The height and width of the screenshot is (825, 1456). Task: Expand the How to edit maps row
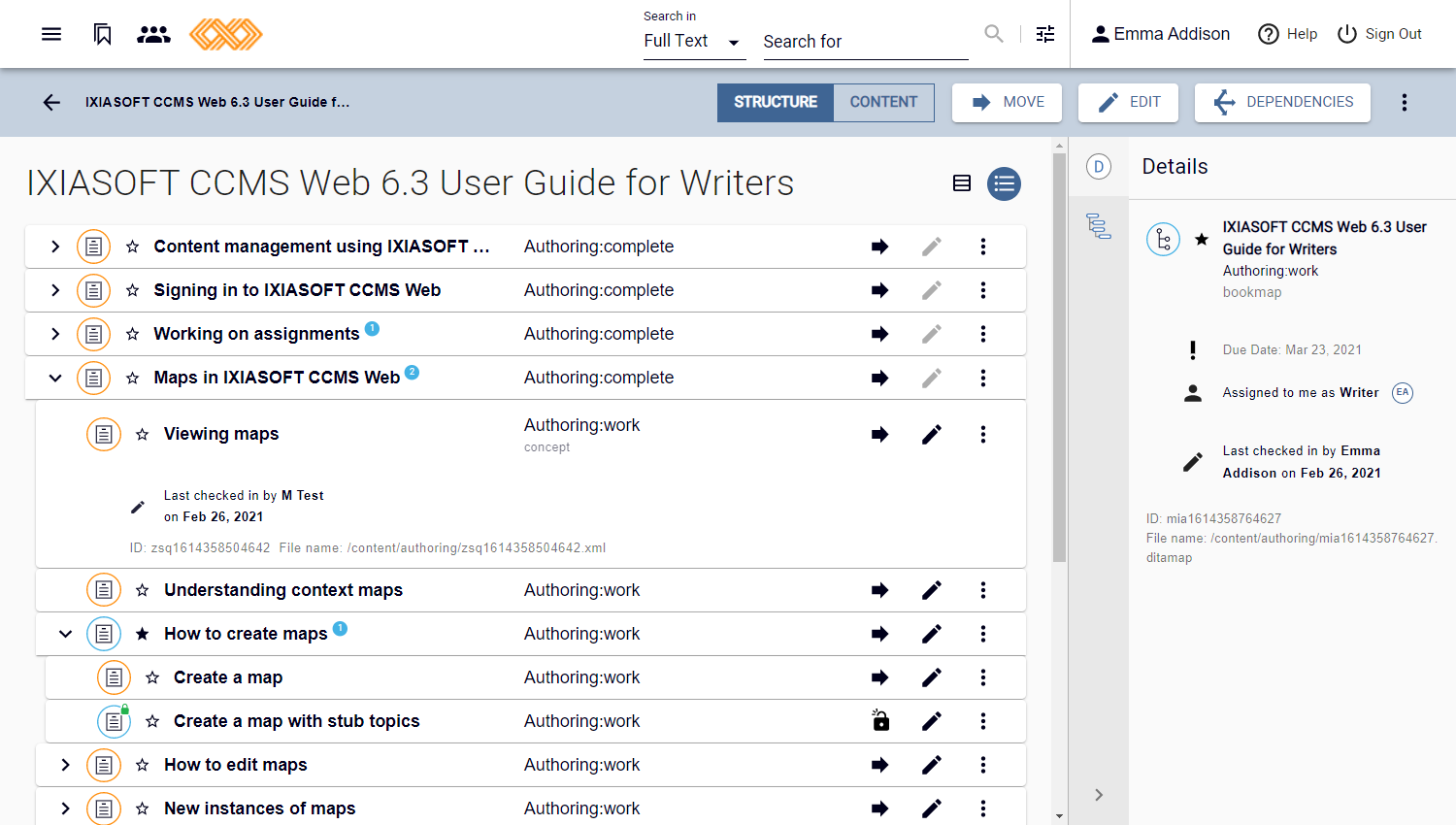[65, 765]
